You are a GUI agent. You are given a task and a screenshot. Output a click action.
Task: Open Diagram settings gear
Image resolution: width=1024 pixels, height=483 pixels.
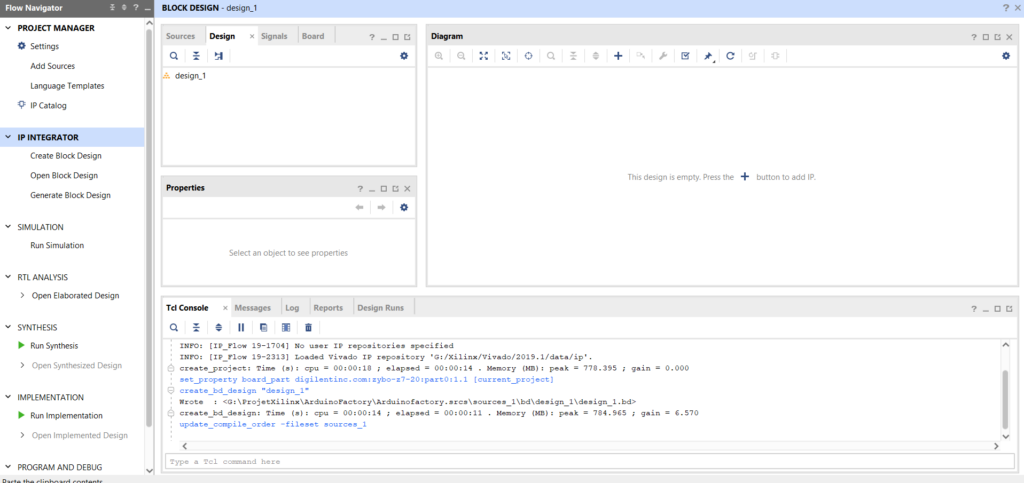coord(1006,56)
